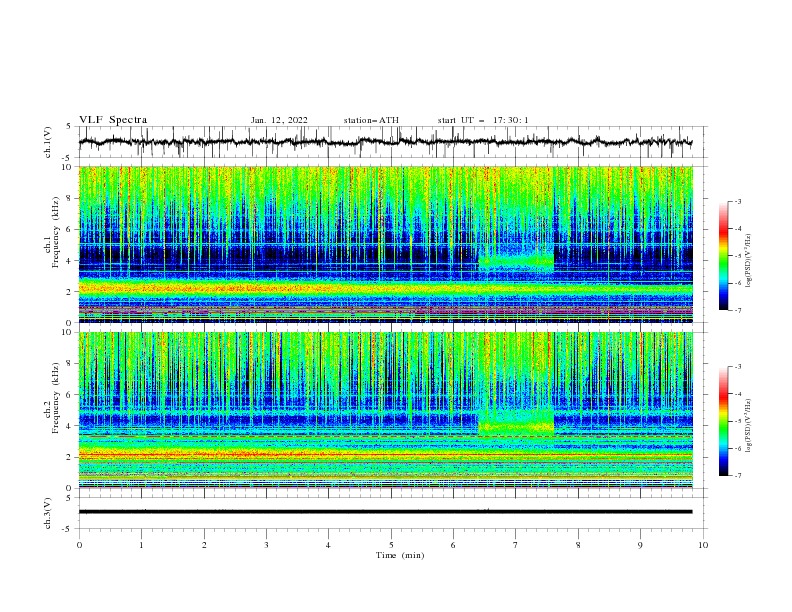The width and height of the screenshot is (792, 612).
Task: Click the "-7" tick on ch.2 colorbar
Action: pyautogui.click(x=737, y=475)
